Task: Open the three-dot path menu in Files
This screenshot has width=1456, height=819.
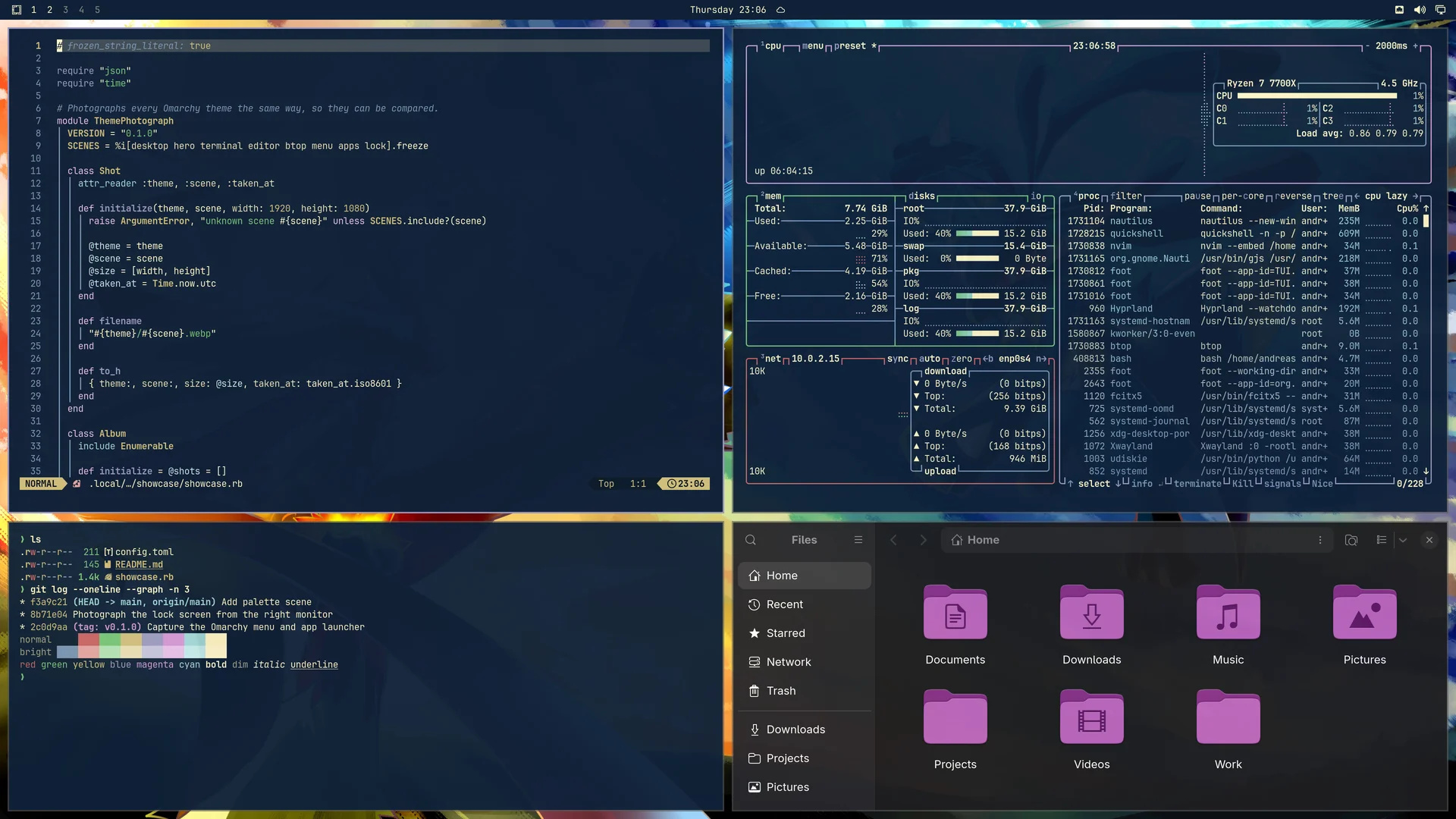Action: [1320, 540]
